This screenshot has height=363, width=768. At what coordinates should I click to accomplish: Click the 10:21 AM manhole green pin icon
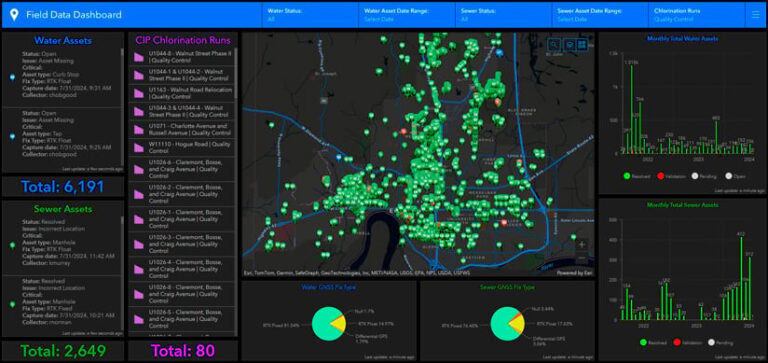[x=13, y=304]
